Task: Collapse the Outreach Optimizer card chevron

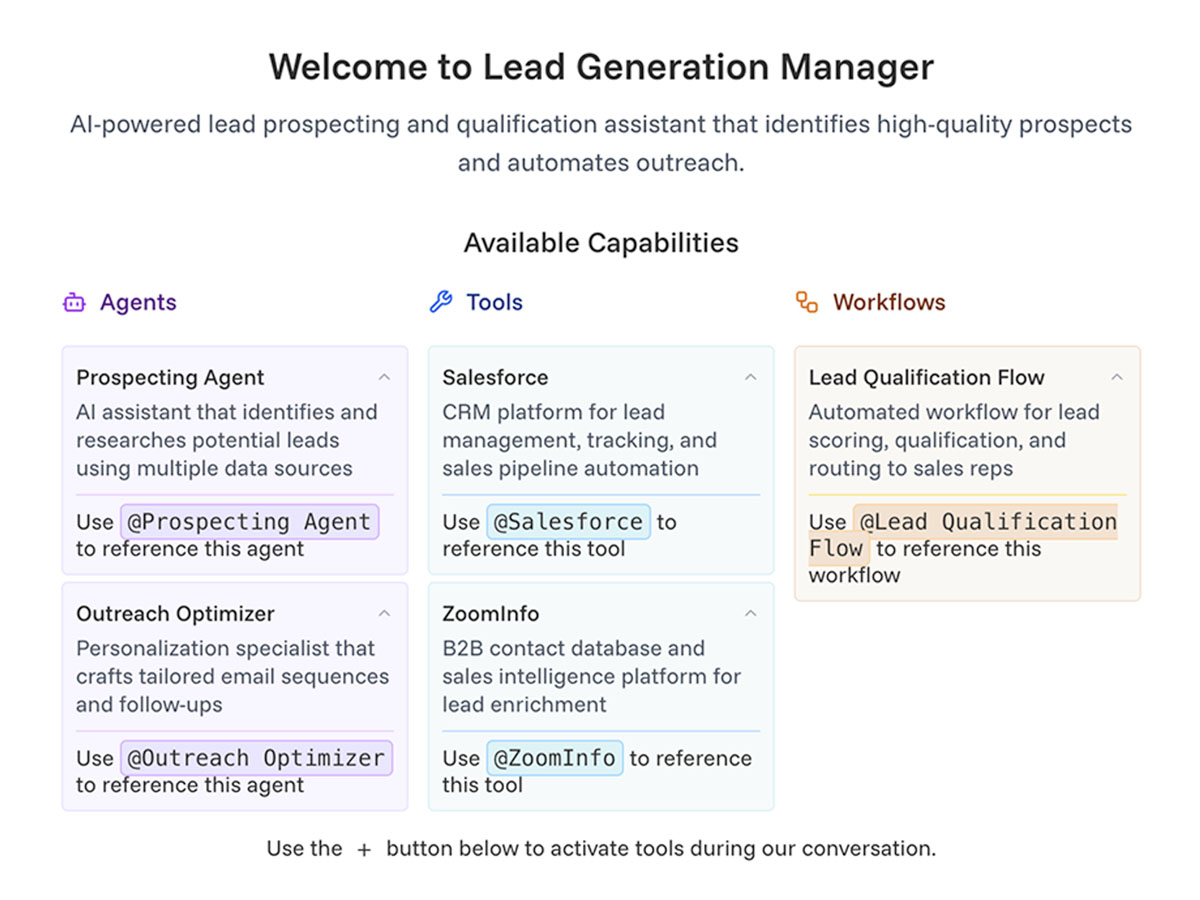Action: click(384, 614)
